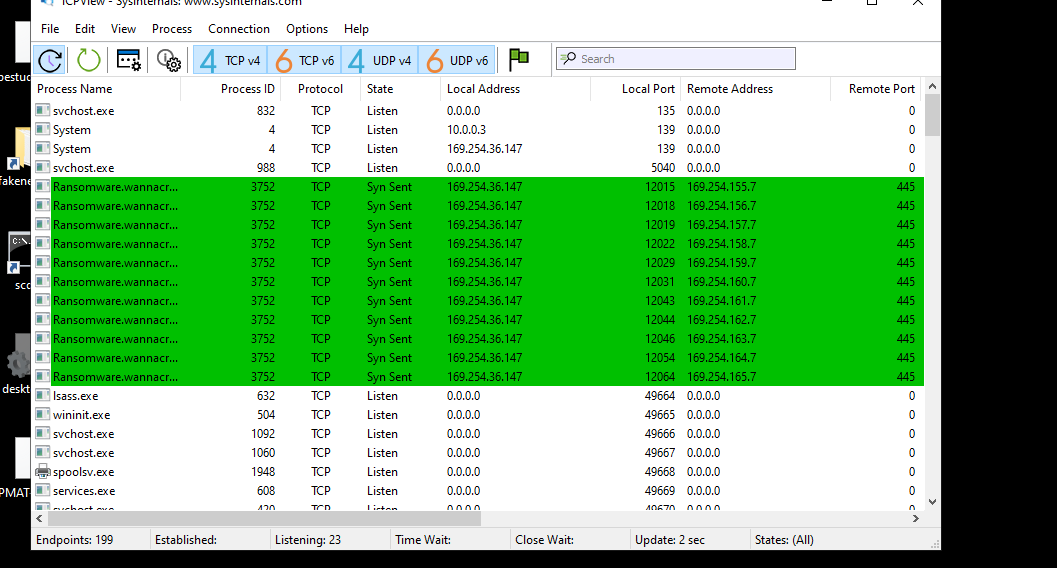Select the lsass.exe process row

478,396
